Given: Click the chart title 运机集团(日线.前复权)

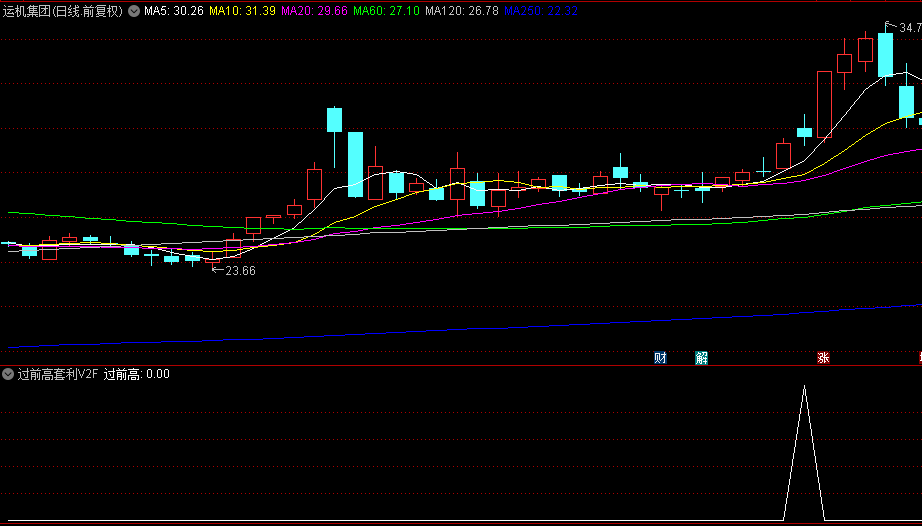Looking at the screenshot, I should [x=63, y=11].
